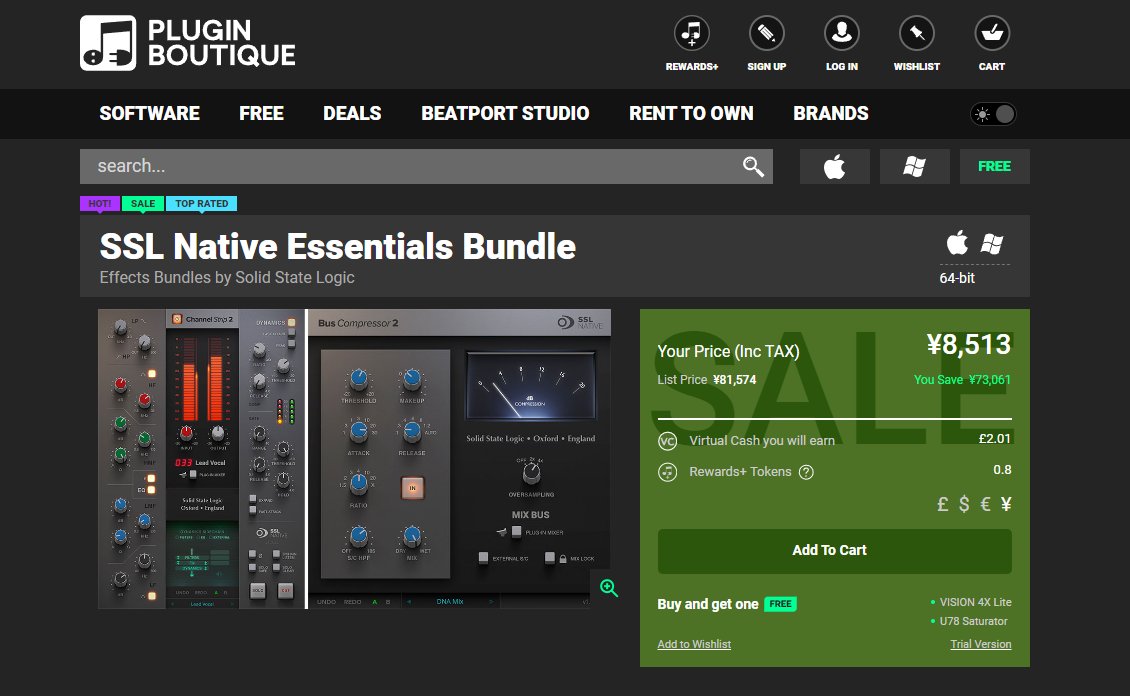Click the green FREE filter button
Viewport: 1130px width, 696px height.
(995, 166)
